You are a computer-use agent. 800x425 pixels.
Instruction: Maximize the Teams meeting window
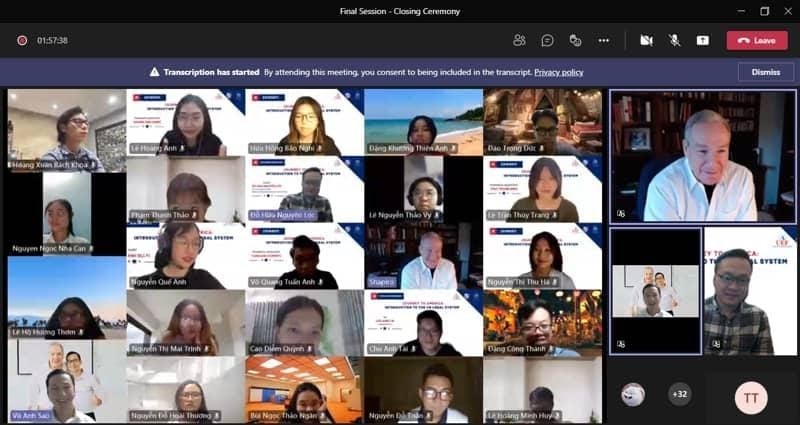coord(764,11)
